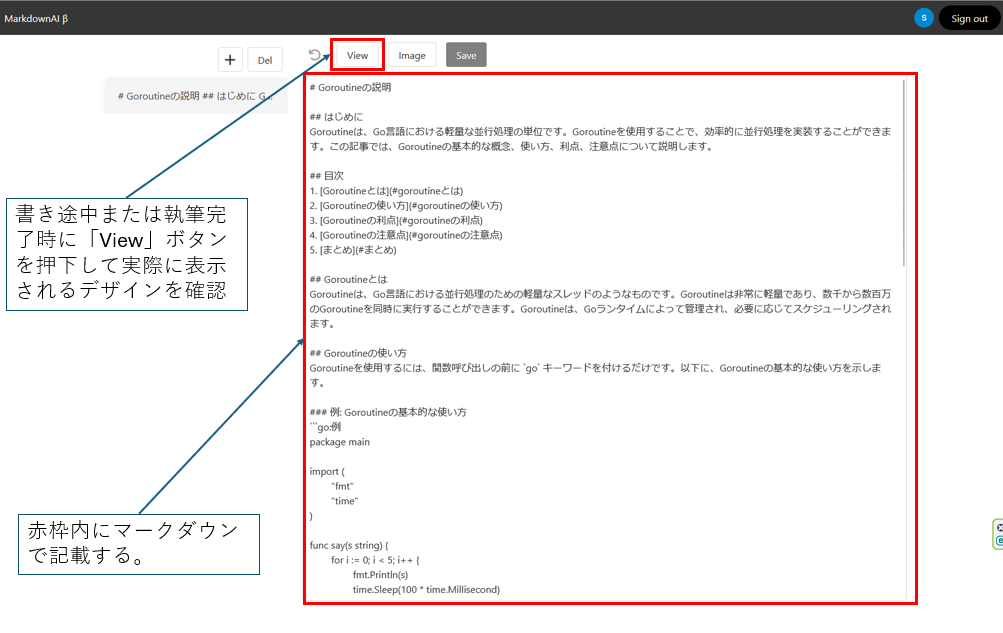Click the '3. [Goroutineの利点]' list line

[x=396, y=220]
